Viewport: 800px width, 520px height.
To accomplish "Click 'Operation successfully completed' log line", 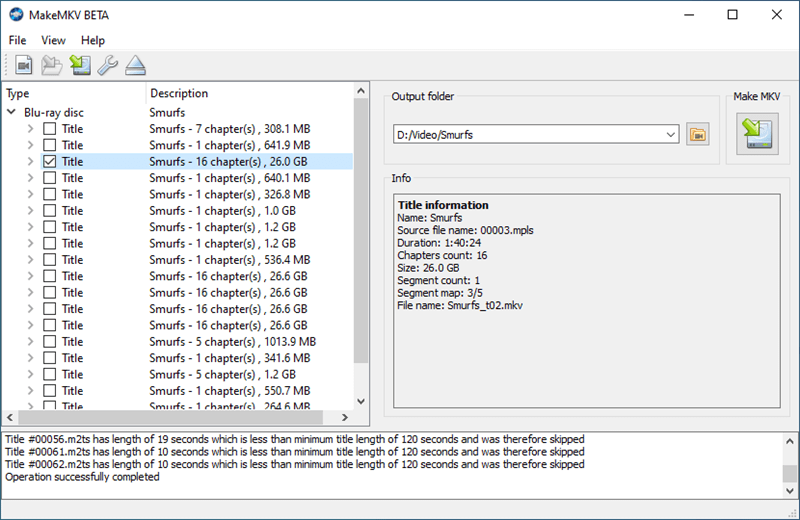I will [82, 477].
